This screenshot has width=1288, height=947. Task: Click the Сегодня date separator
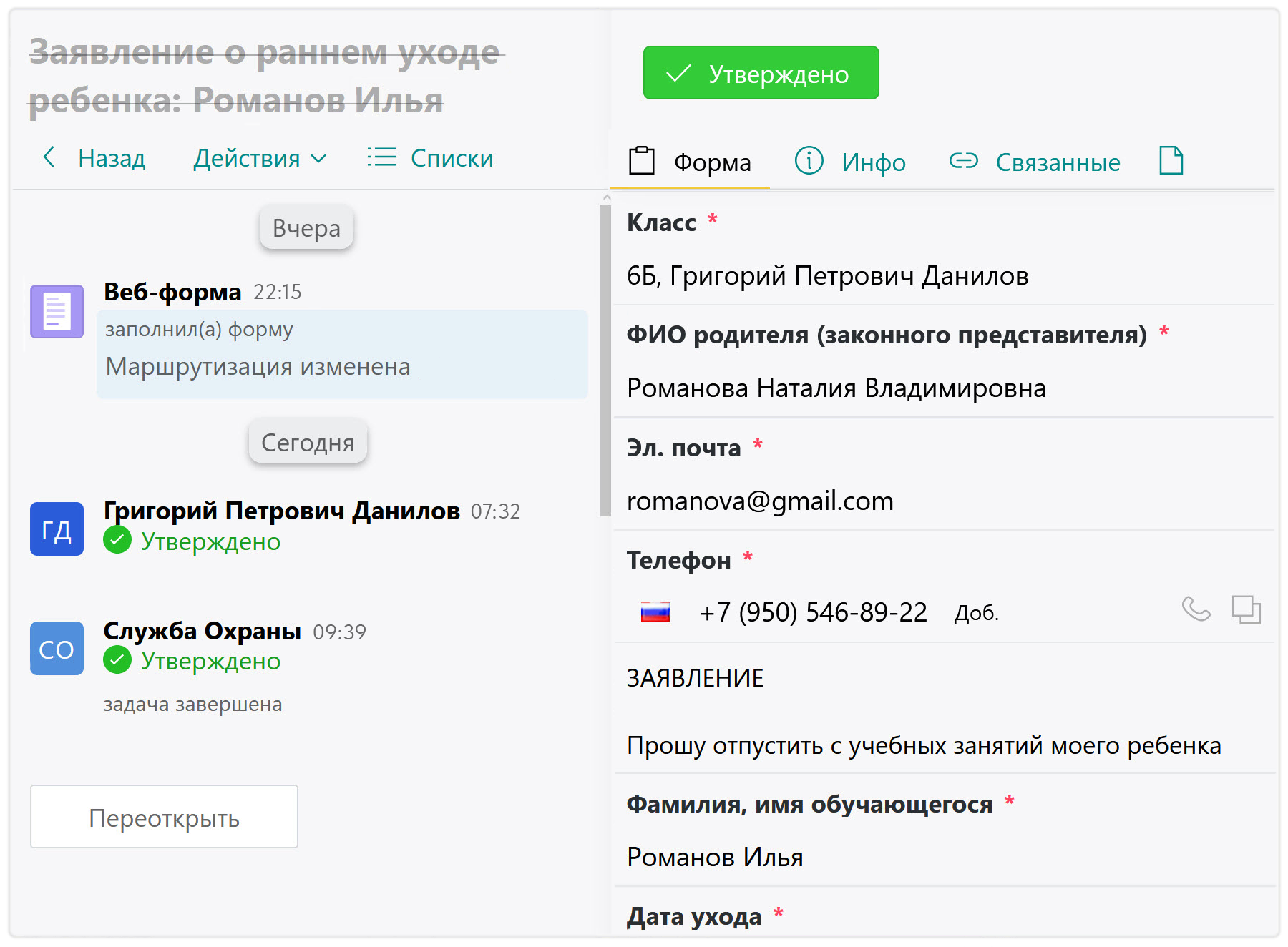click(x=308, y=442)
